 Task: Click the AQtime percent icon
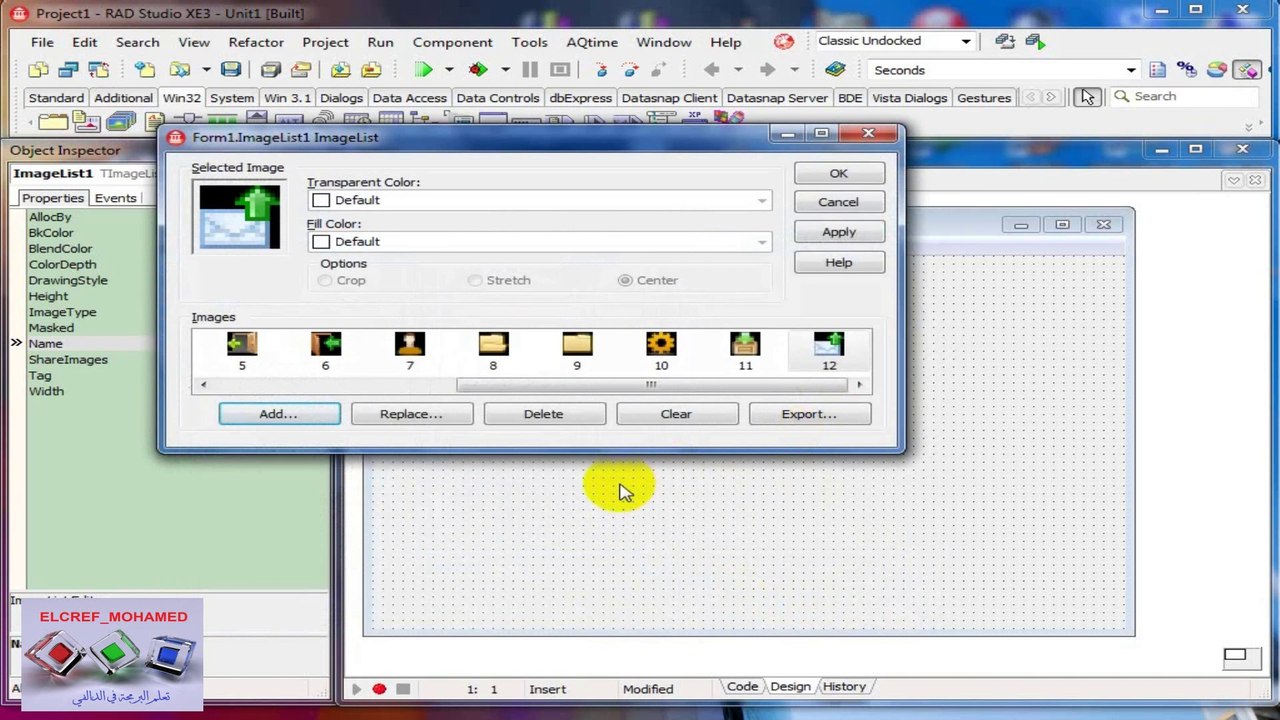coord(1187,70)
